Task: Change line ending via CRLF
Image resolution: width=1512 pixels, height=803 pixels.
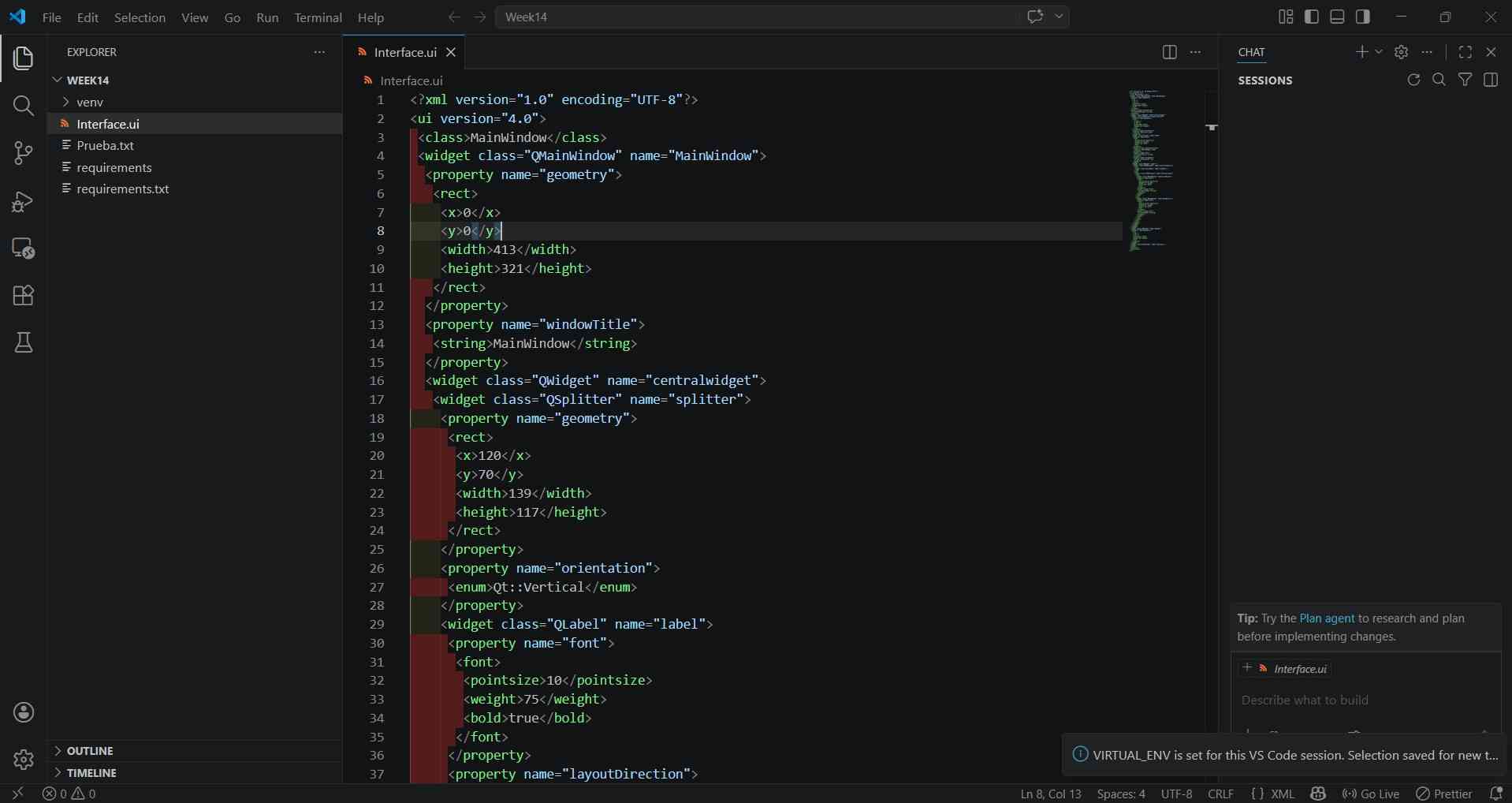Action: tap(1220, 794)
